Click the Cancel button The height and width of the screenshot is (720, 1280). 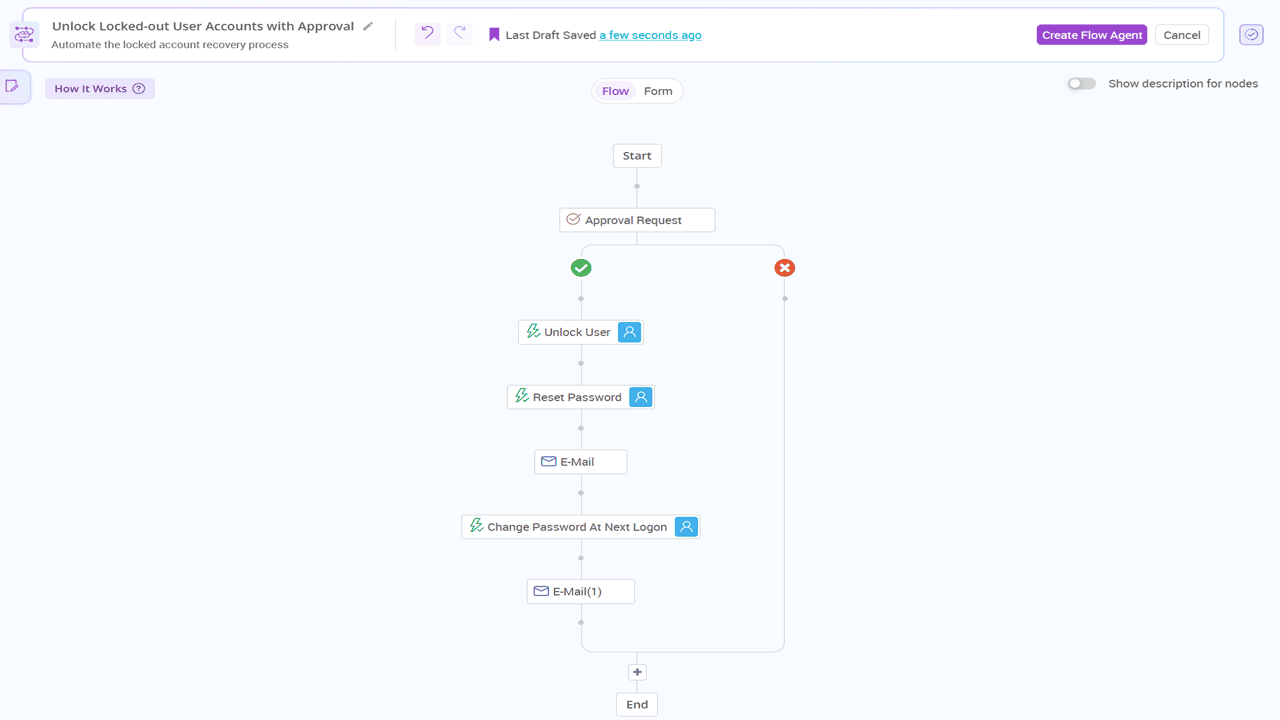(x=1182, y=34)
